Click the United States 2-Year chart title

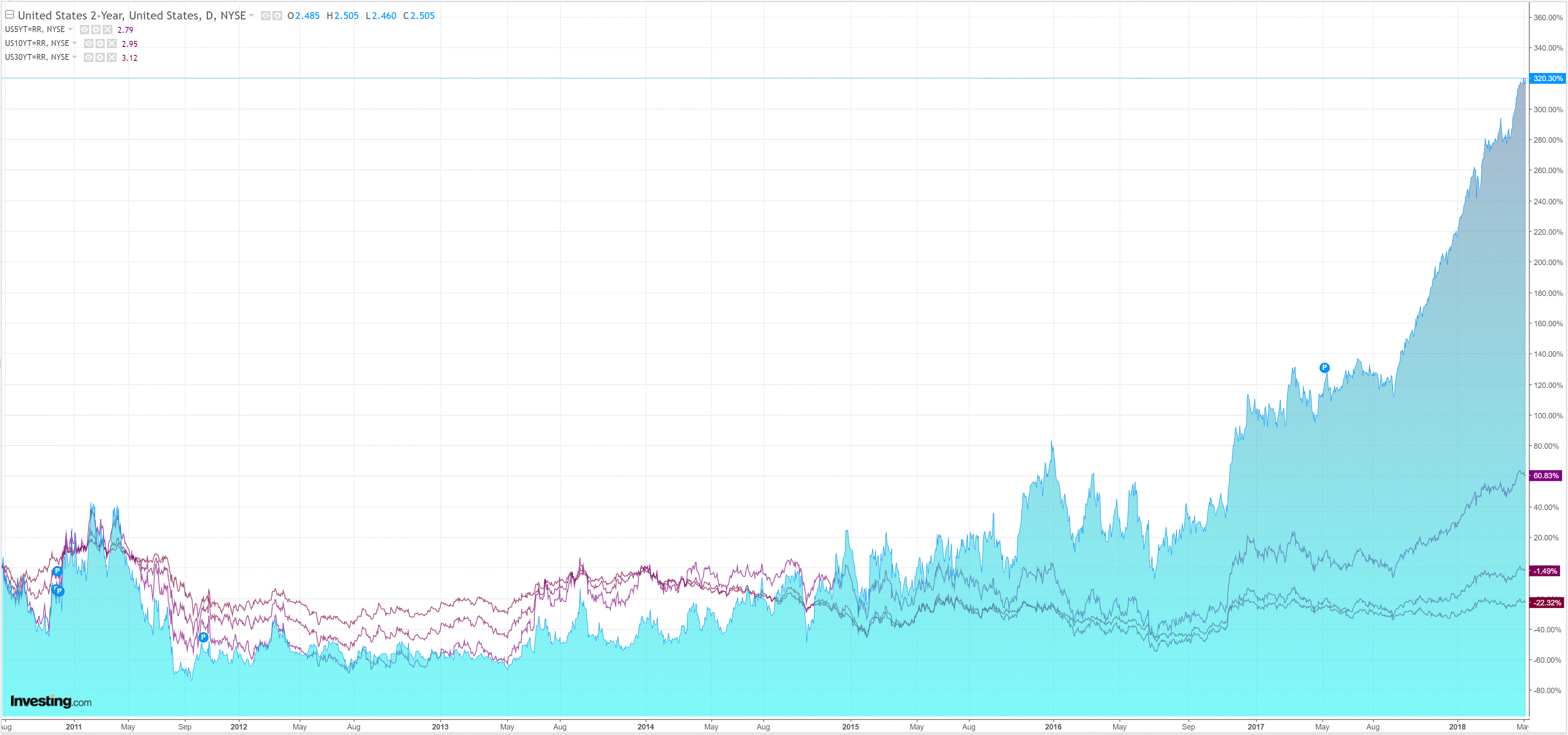(131, 16)
